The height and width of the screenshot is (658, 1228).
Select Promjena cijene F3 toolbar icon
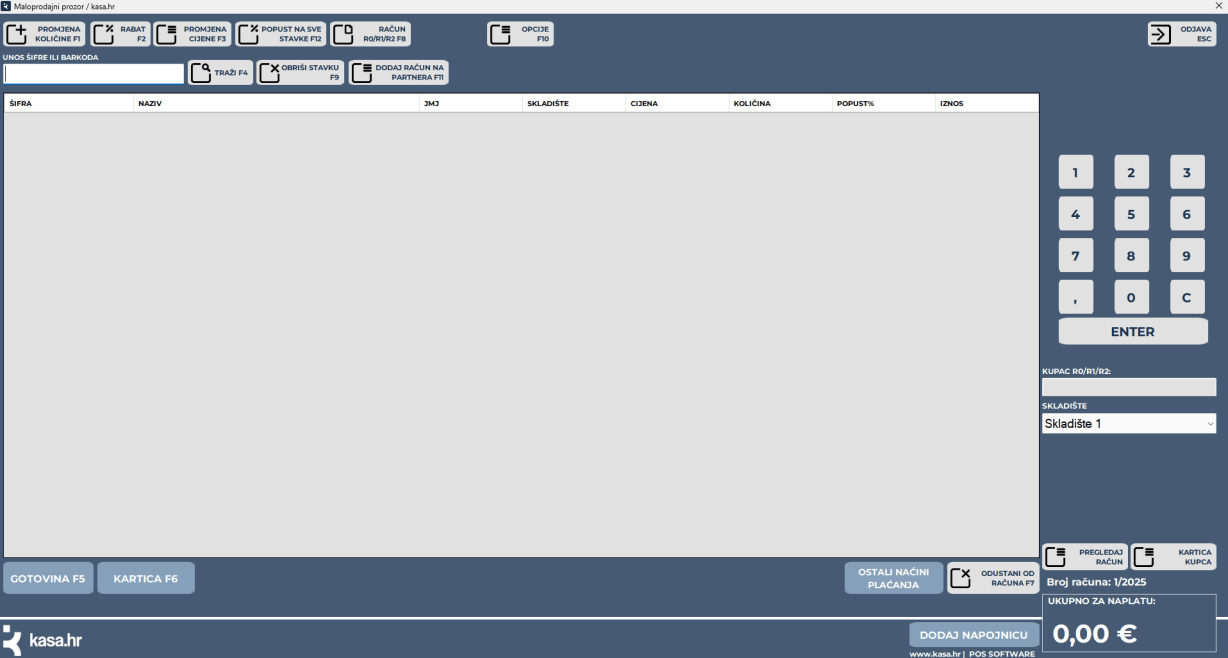pyautogui.click(x=192, y=34)
